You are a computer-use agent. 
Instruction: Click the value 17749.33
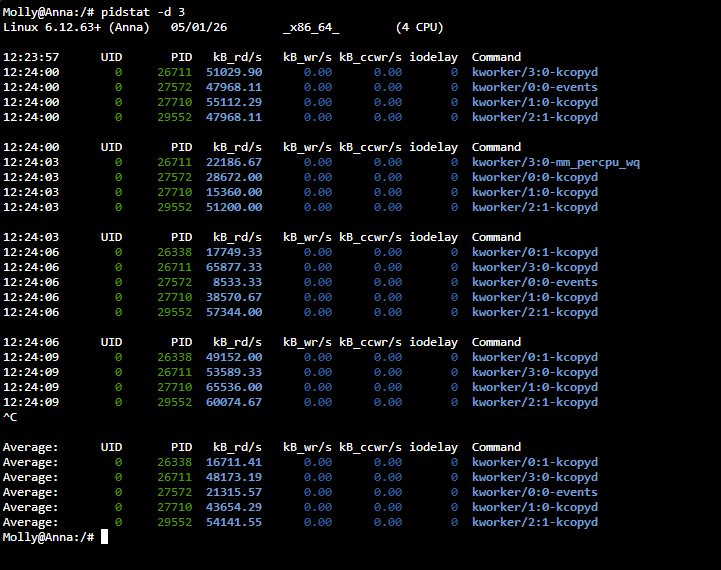[234, 252]
